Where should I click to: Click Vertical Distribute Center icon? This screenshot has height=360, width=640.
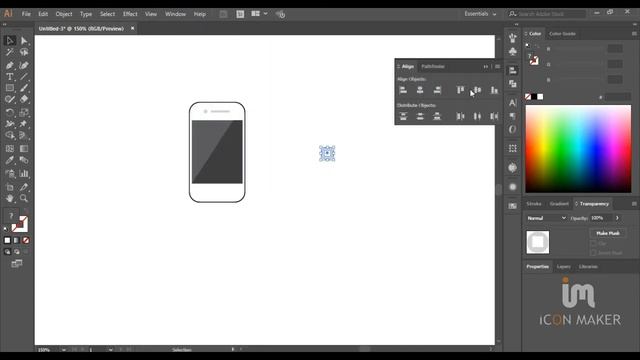tap(420, 116)
